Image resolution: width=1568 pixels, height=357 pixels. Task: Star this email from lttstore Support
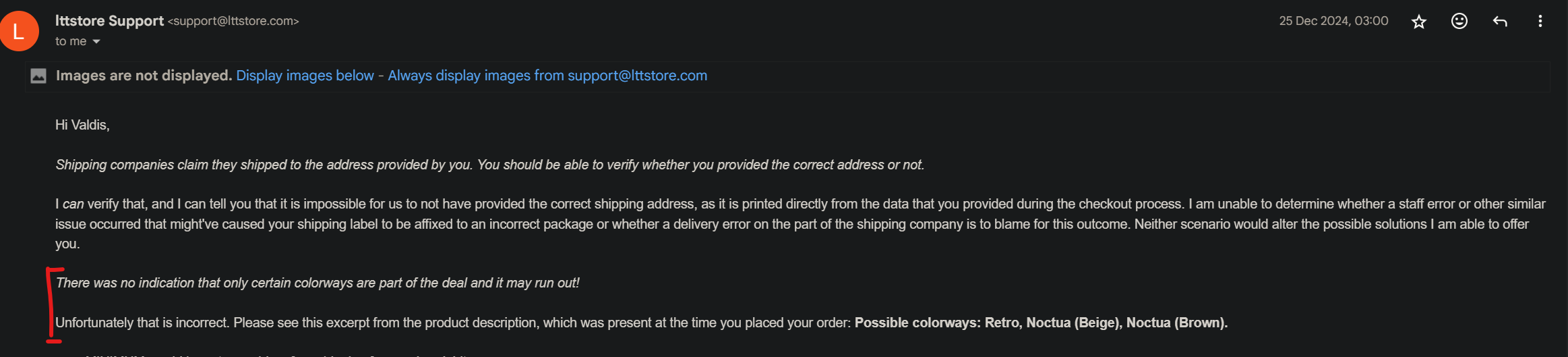click(1419, 22)
